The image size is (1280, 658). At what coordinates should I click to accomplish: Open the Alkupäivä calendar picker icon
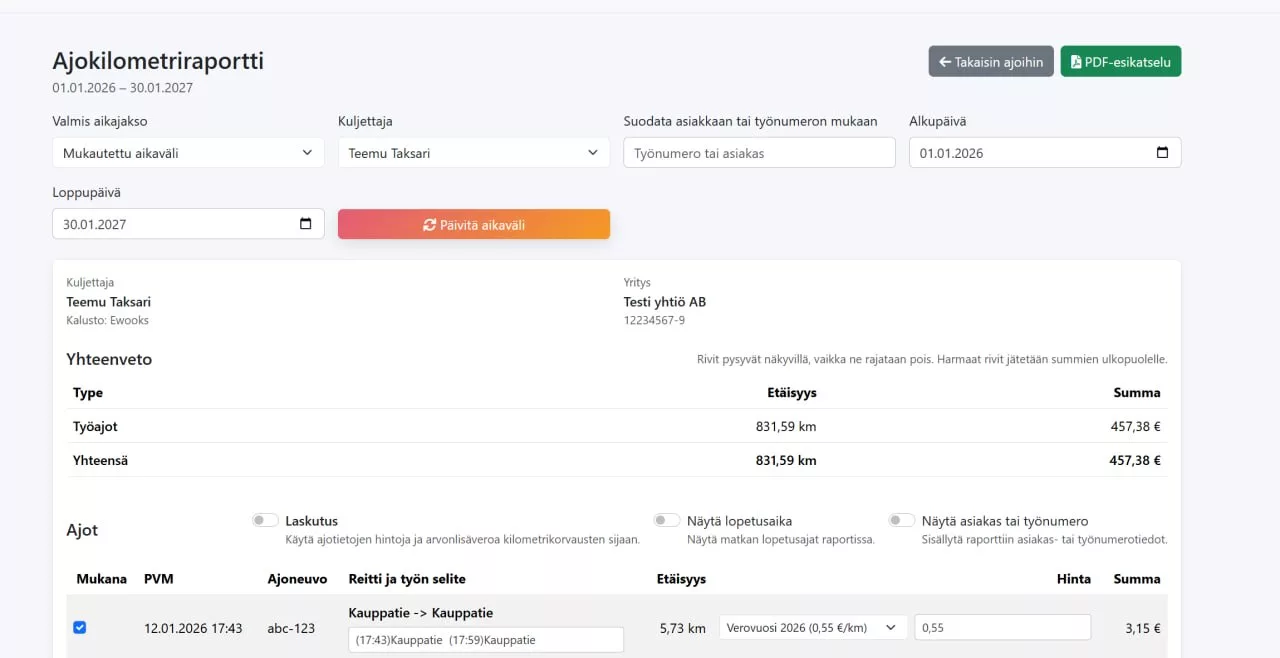point(1162,153)
